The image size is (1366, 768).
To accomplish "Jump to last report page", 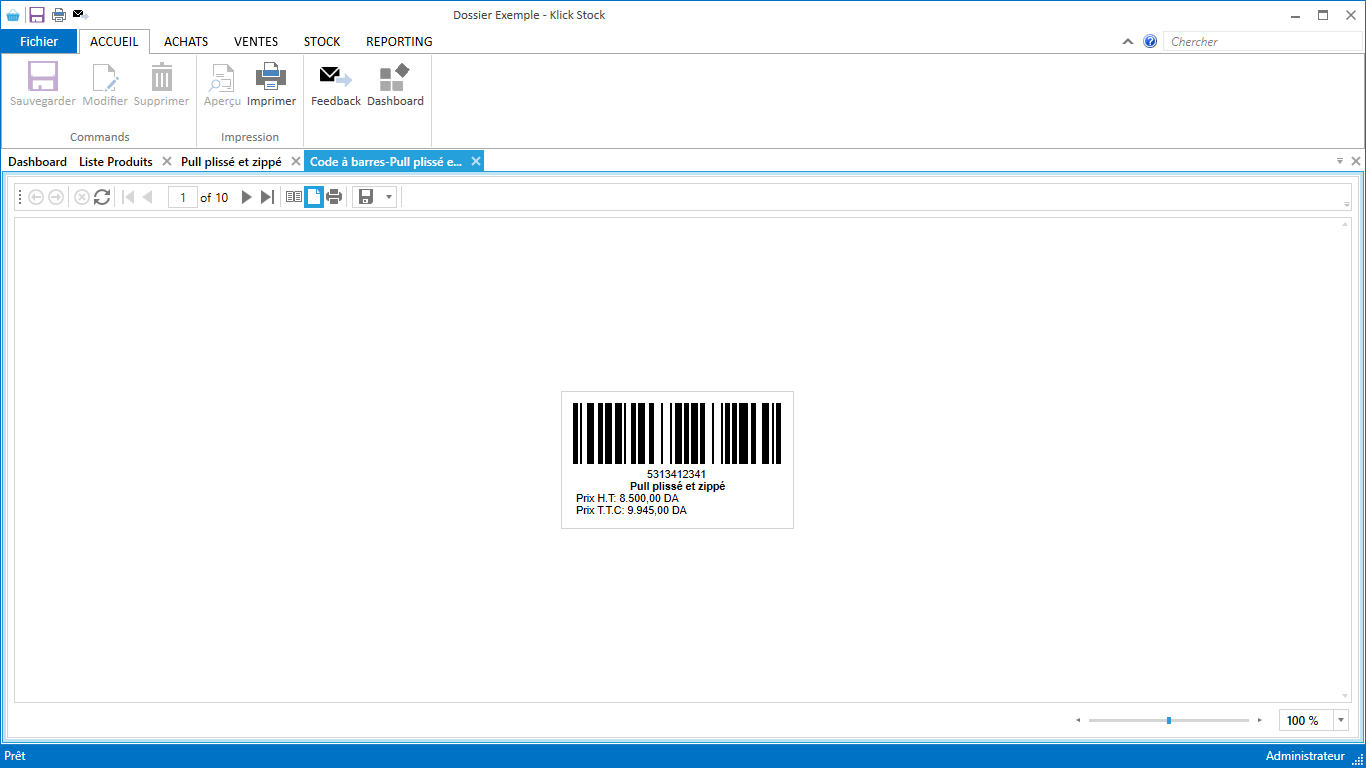I will pyautogui.click(x=267, y=197).
